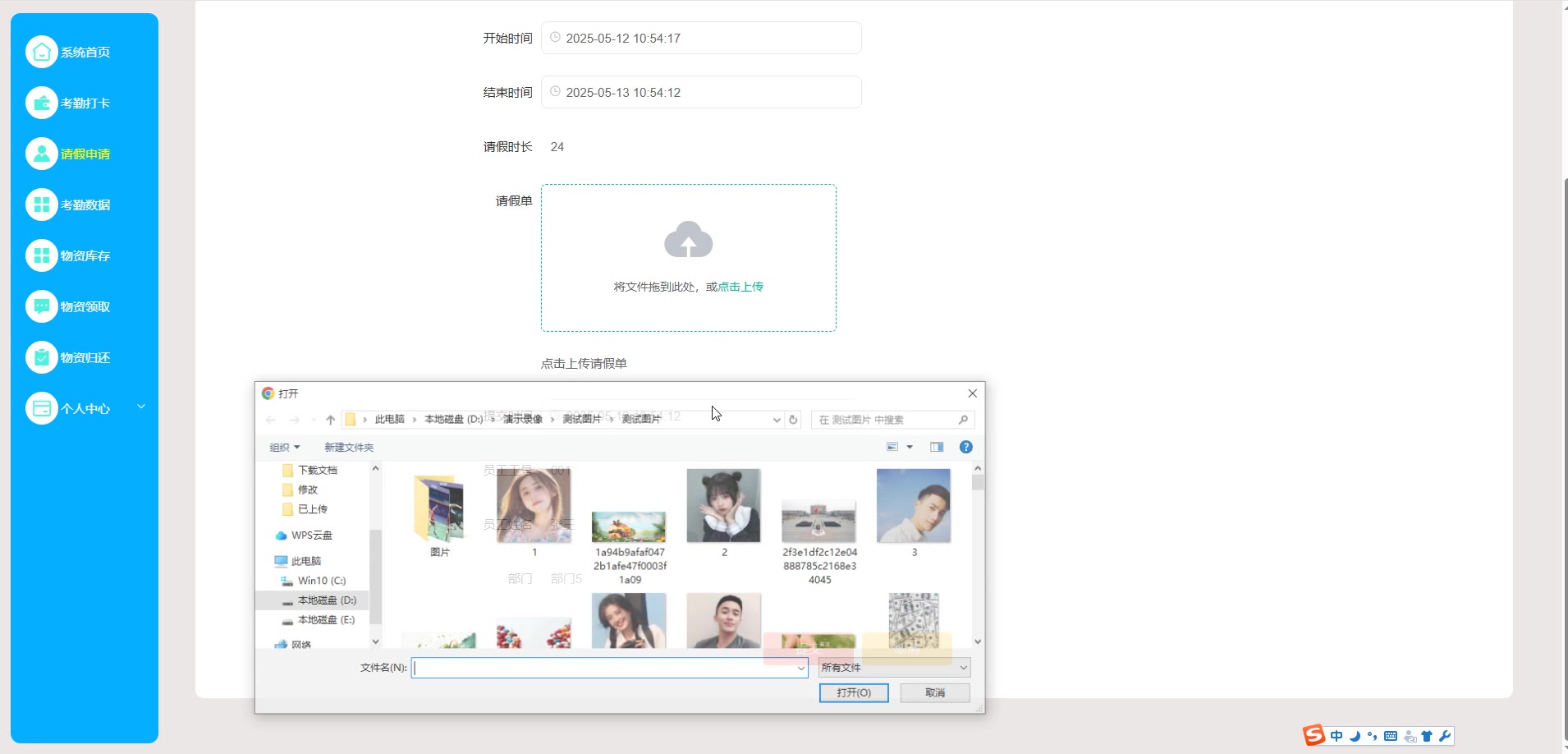
Task: Click the 物资领取 chat bubble icon
Action: [42, 306]
